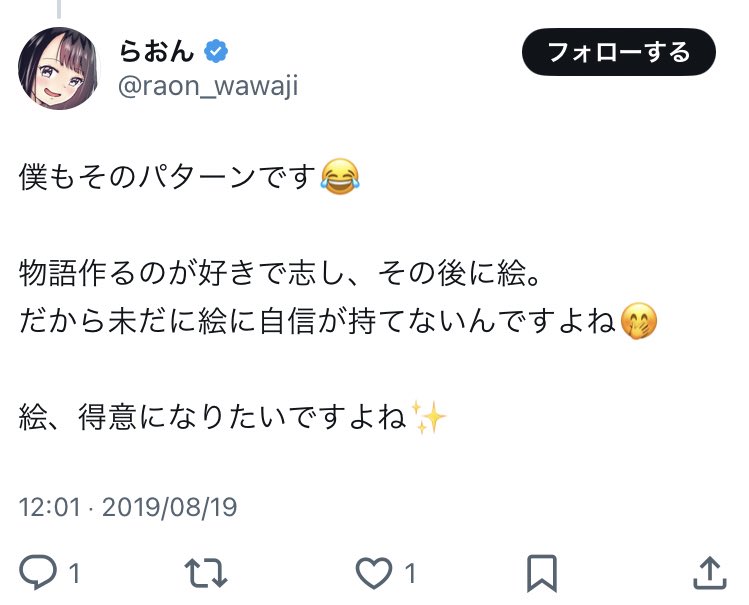Screen dimensions: 749x605
Task: Open the share menu icon
Action: pyautogui.click(x=708, y=573)
